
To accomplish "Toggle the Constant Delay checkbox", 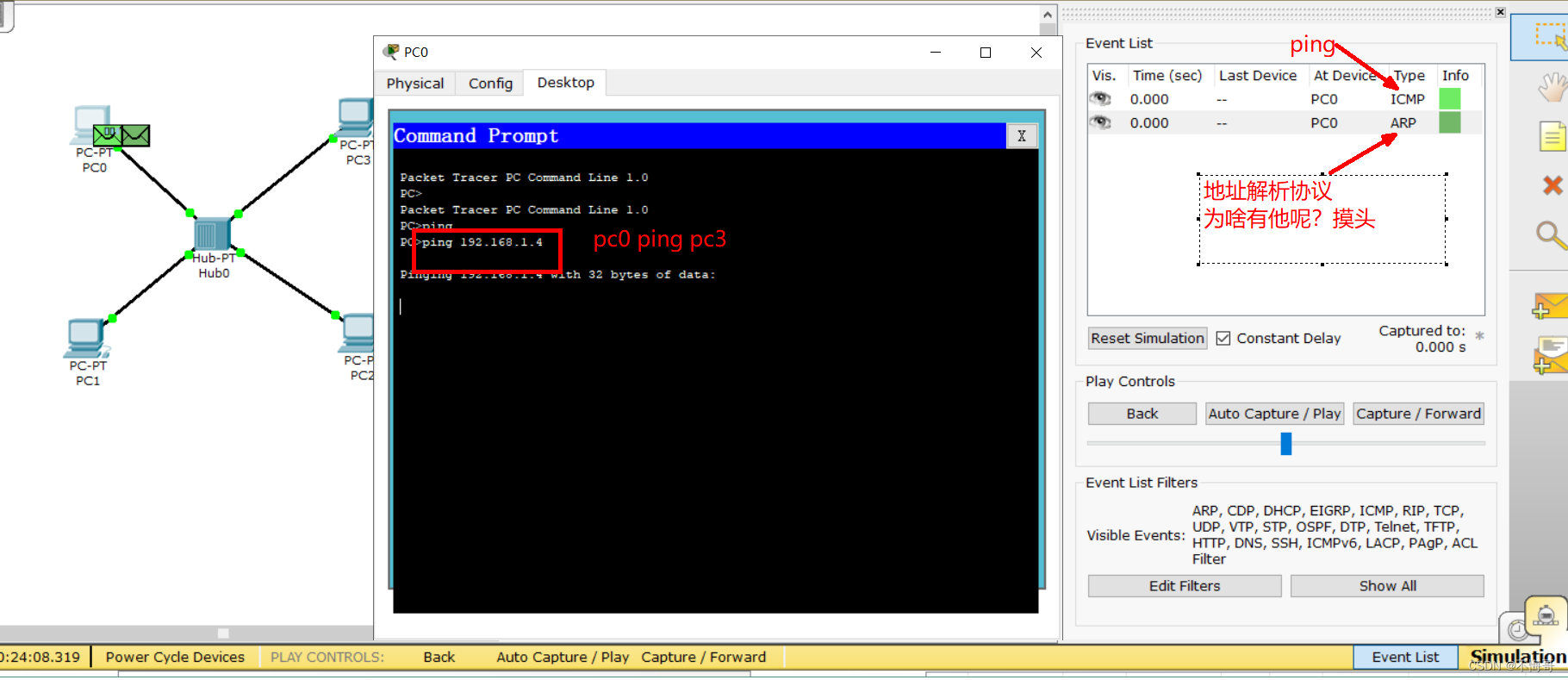I will click(x=1223, y=339).
